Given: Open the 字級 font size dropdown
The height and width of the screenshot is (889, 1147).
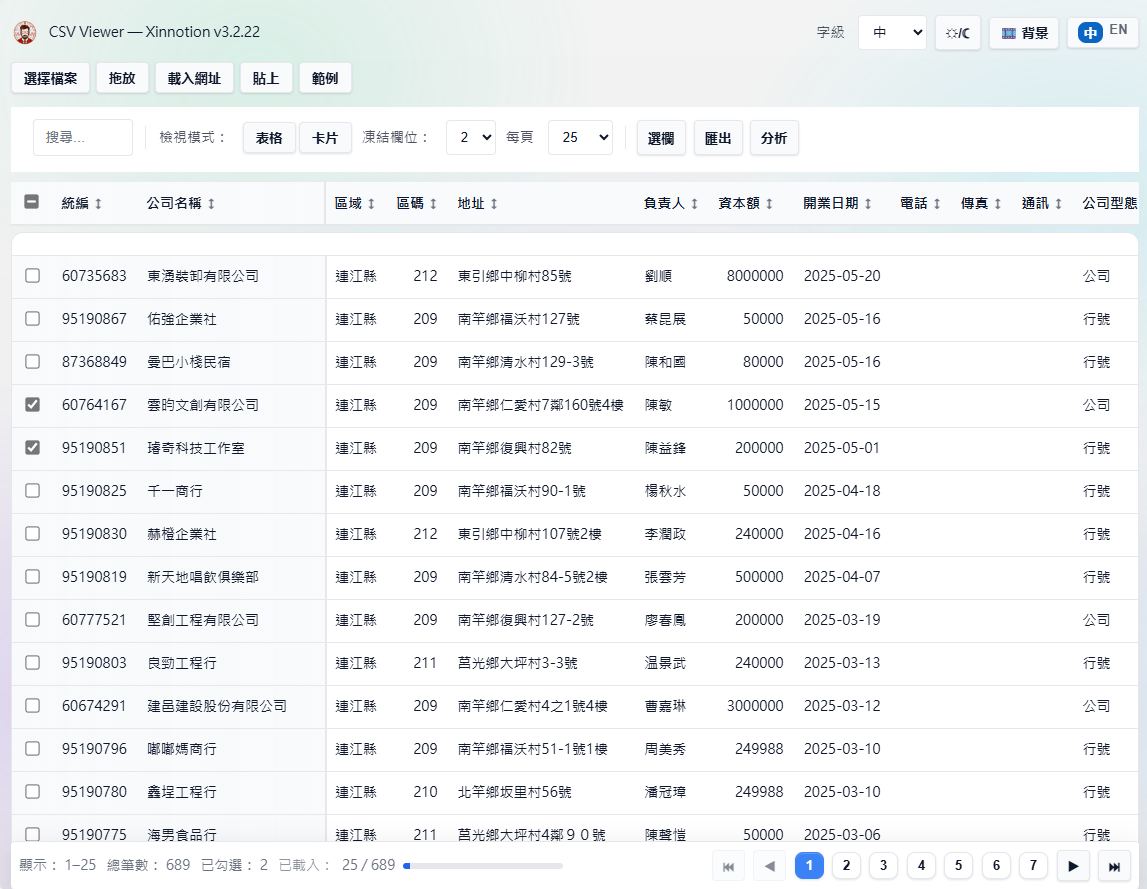Looking at the screenshot, I should click(x=891, y=33).
